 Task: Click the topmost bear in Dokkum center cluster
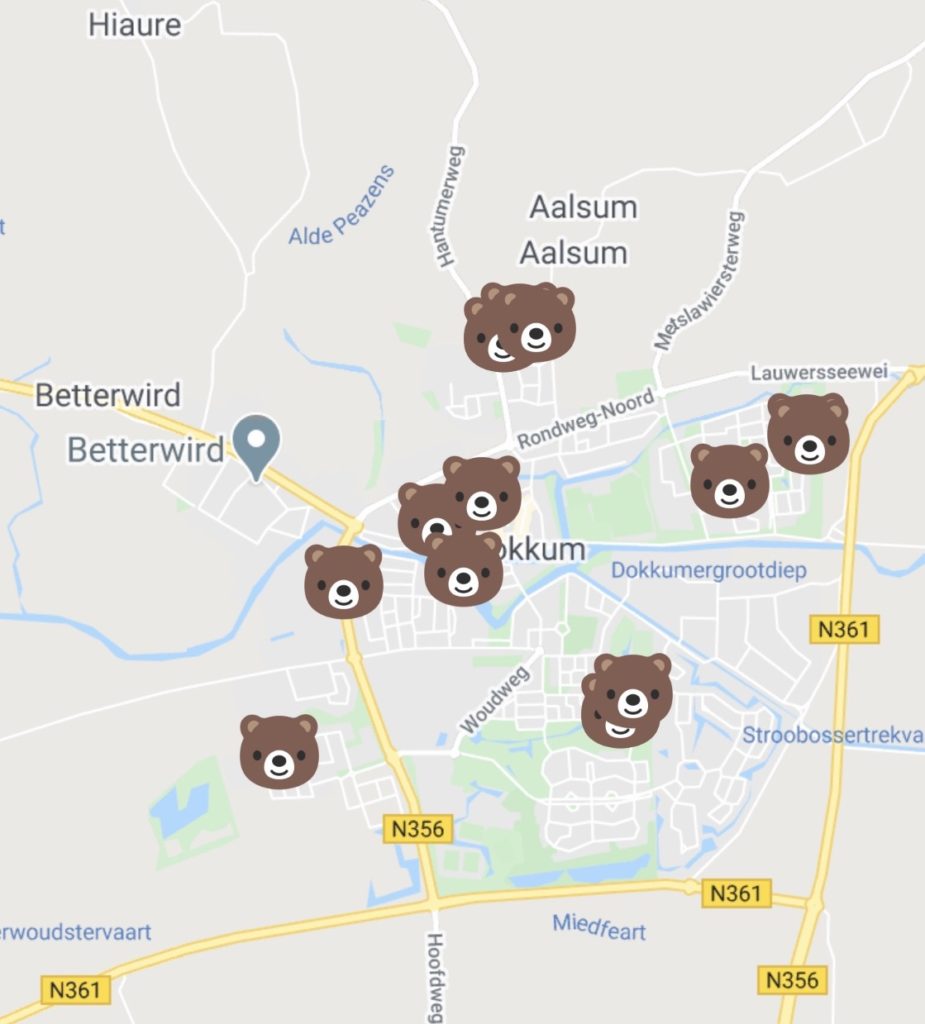[x=481, y=492]
